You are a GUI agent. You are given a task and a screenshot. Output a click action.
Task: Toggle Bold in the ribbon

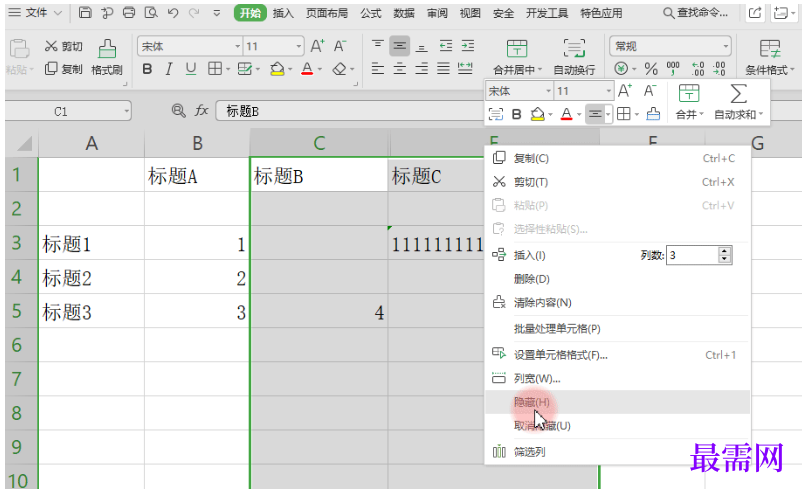tap(147, 69)
